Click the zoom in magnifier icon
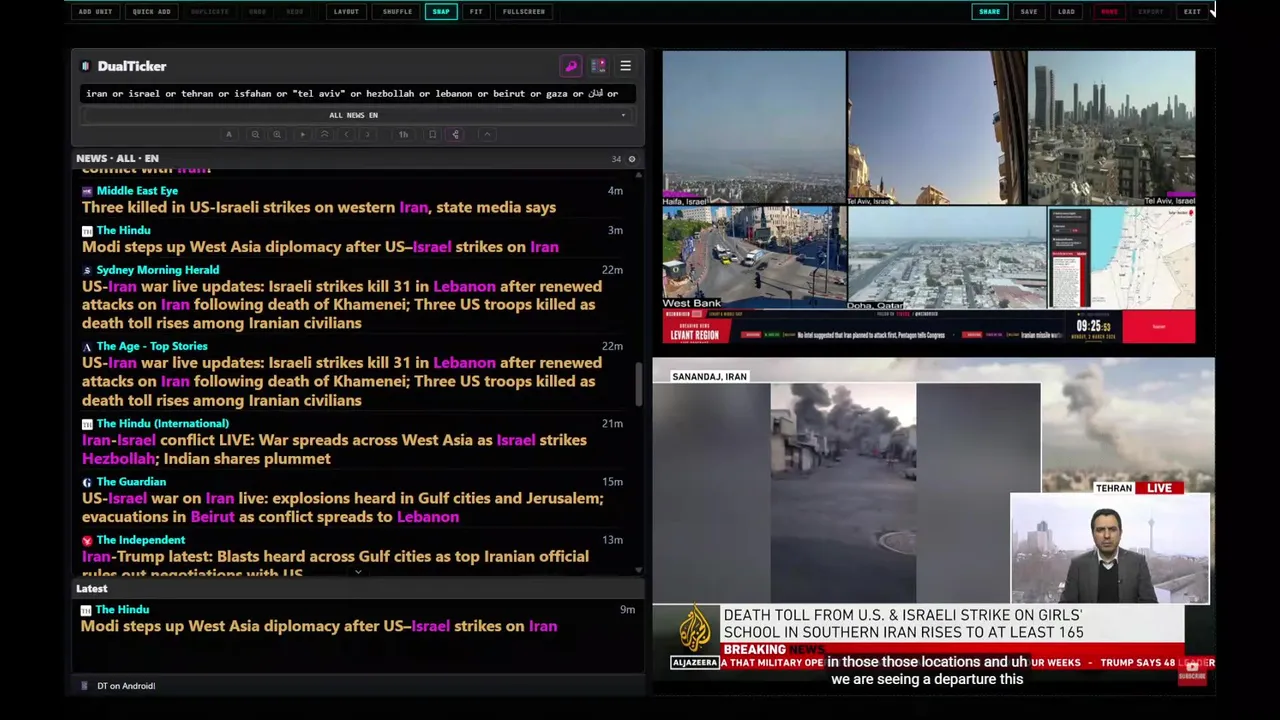 coord(277,134)
